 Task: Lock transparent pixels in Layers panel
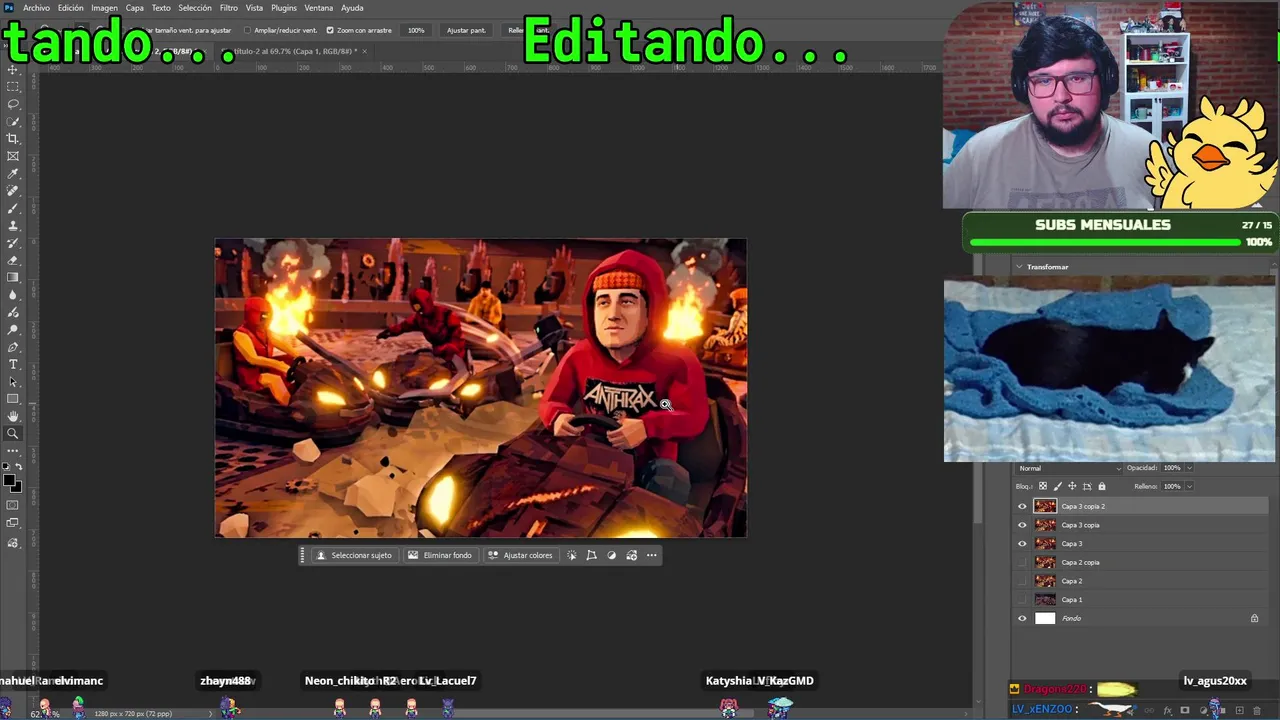(x=1043, y=487)
